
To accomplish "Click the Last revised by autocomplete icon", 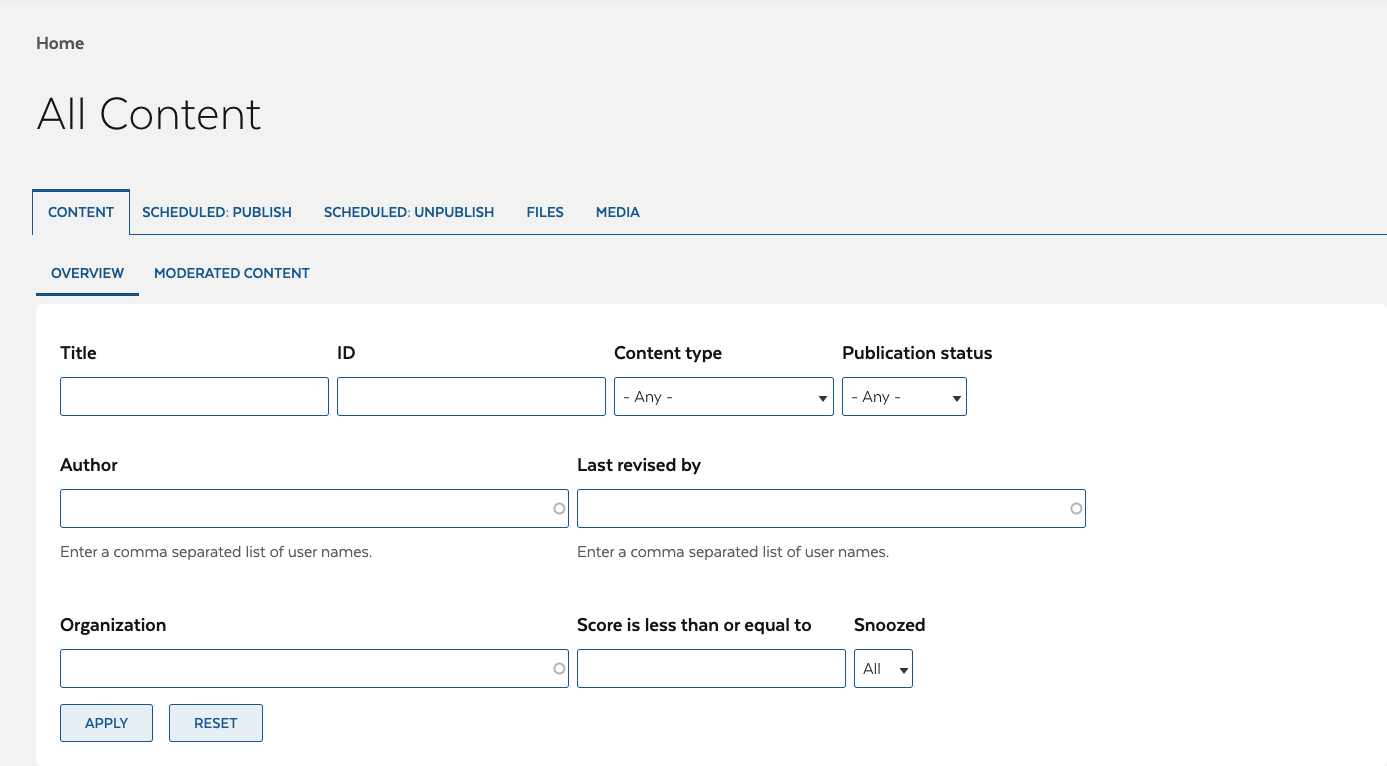I will [1076, 509].
